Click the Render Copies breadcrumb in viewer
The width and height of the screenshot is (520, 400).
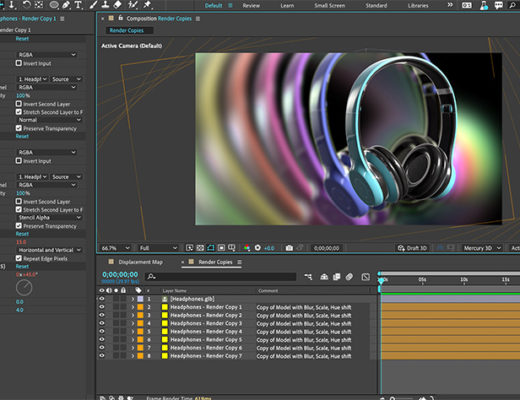point(127,30)
